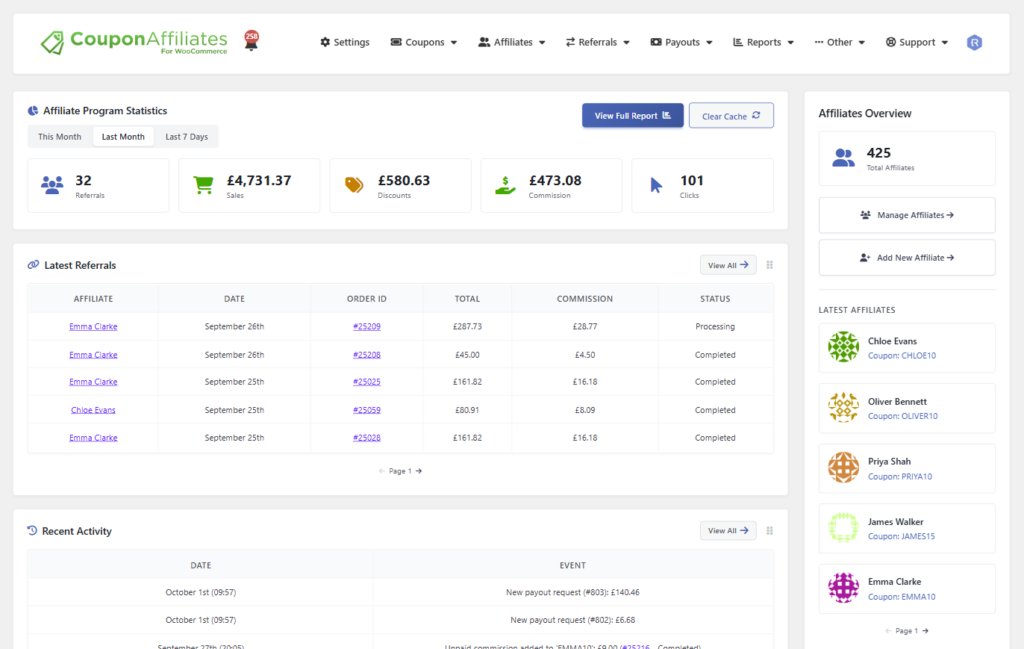Click the Referrals people icon in statistics
The image size is (1024, 649).
52,185
